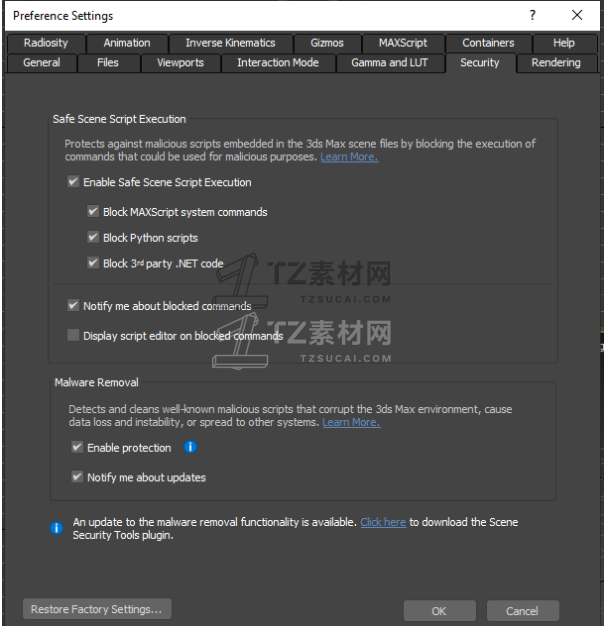The image size is (604, 626).
Task: Dismiss dialog with Cancel button
Action: pos(523,611)
